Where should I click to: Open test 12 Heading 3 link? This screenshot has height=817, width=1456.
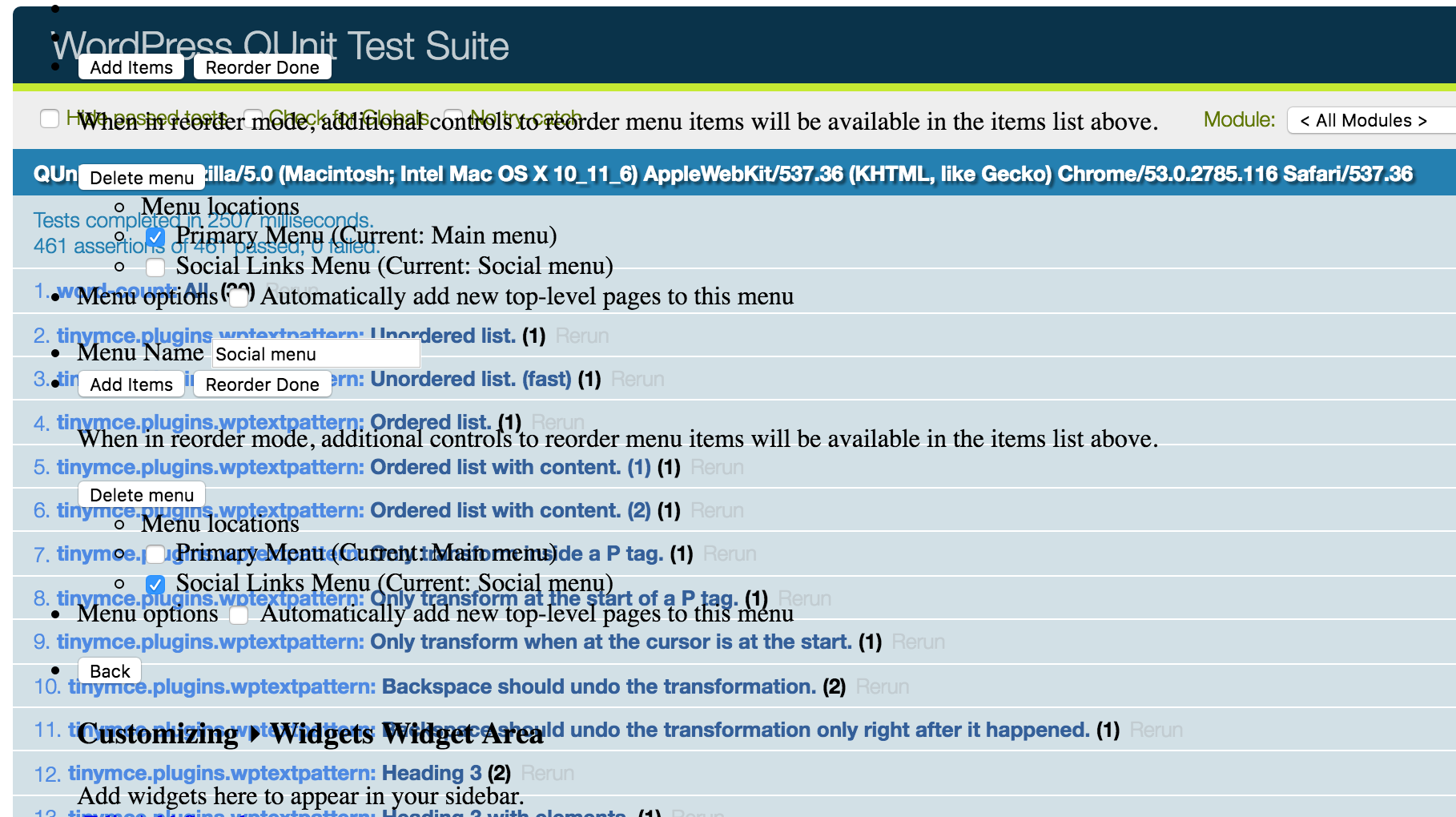pos(275,773)
